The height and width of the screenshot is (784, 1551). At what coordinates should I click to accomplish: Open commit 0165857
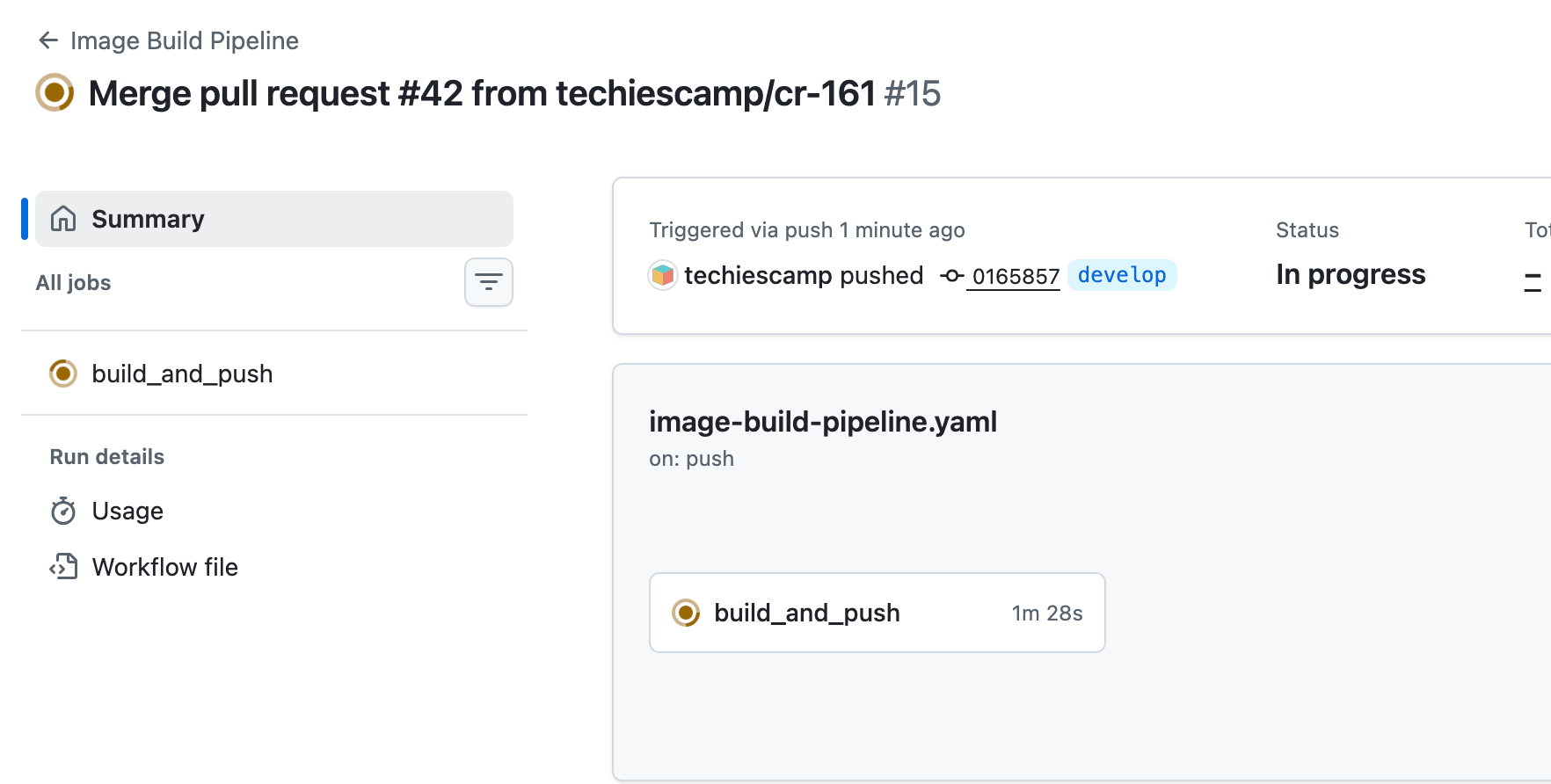click(x=1015, y=275)
